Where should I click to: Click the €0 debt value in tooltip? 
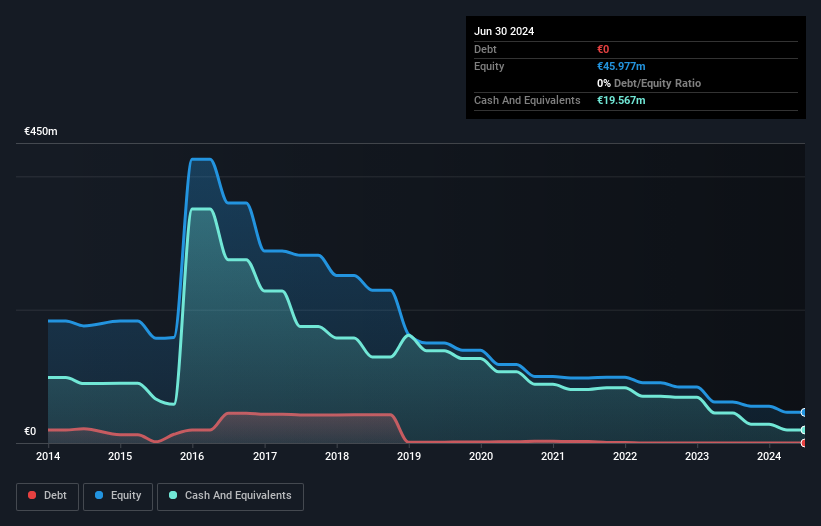tap(603, 49)
